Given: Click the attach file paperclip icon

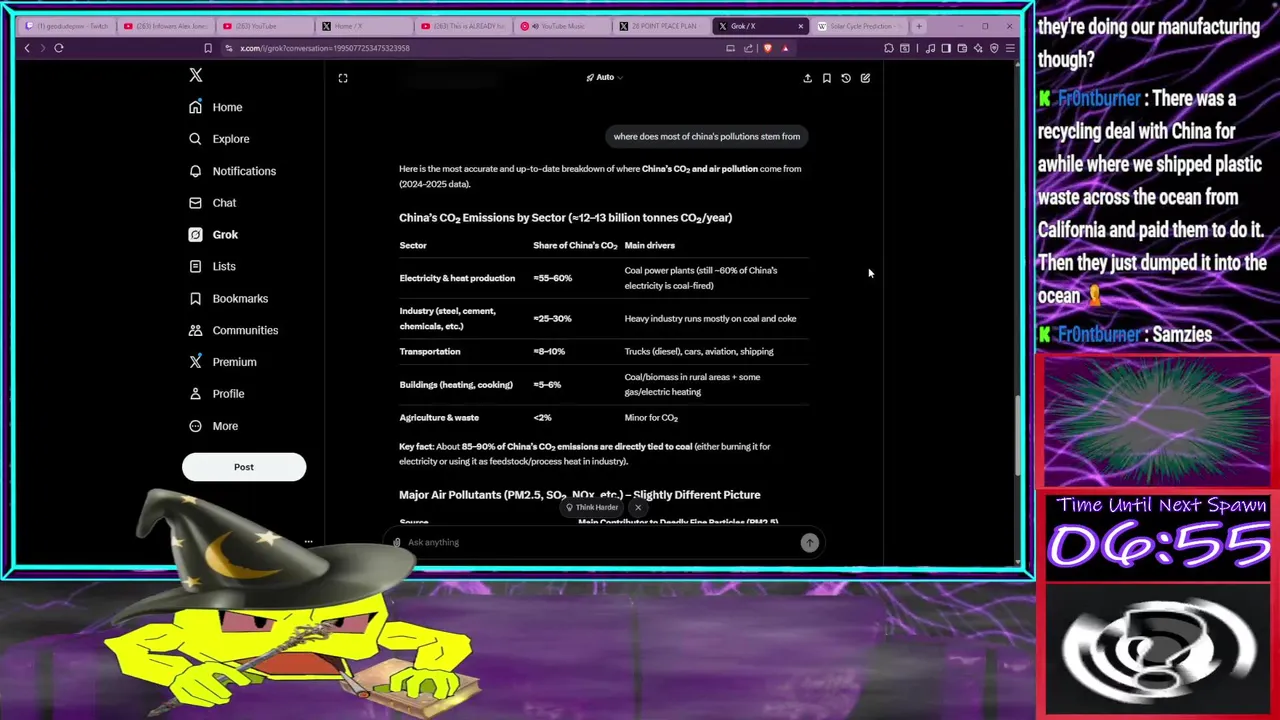Looking at the screenshot, I should click(397, 542).
